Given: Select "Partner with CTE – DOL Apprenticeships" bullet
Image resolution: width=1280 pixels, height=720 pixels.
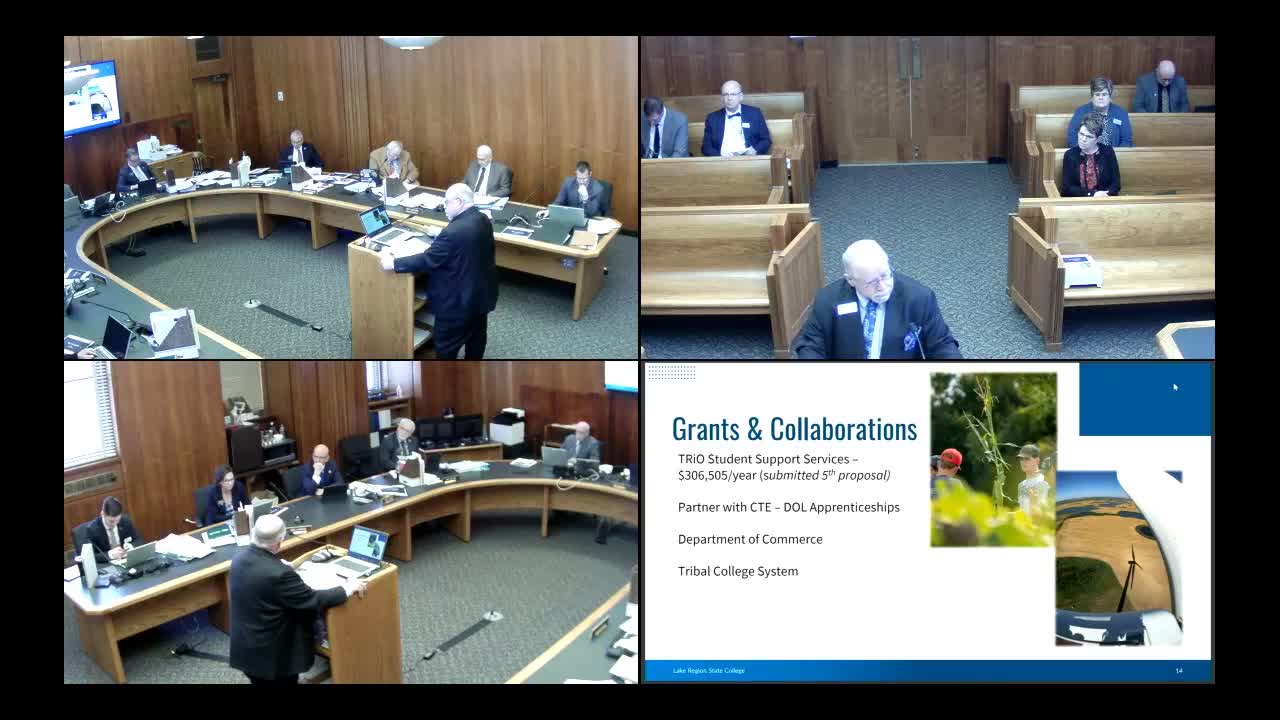Looking at the screenshot, I should [788, 507].
